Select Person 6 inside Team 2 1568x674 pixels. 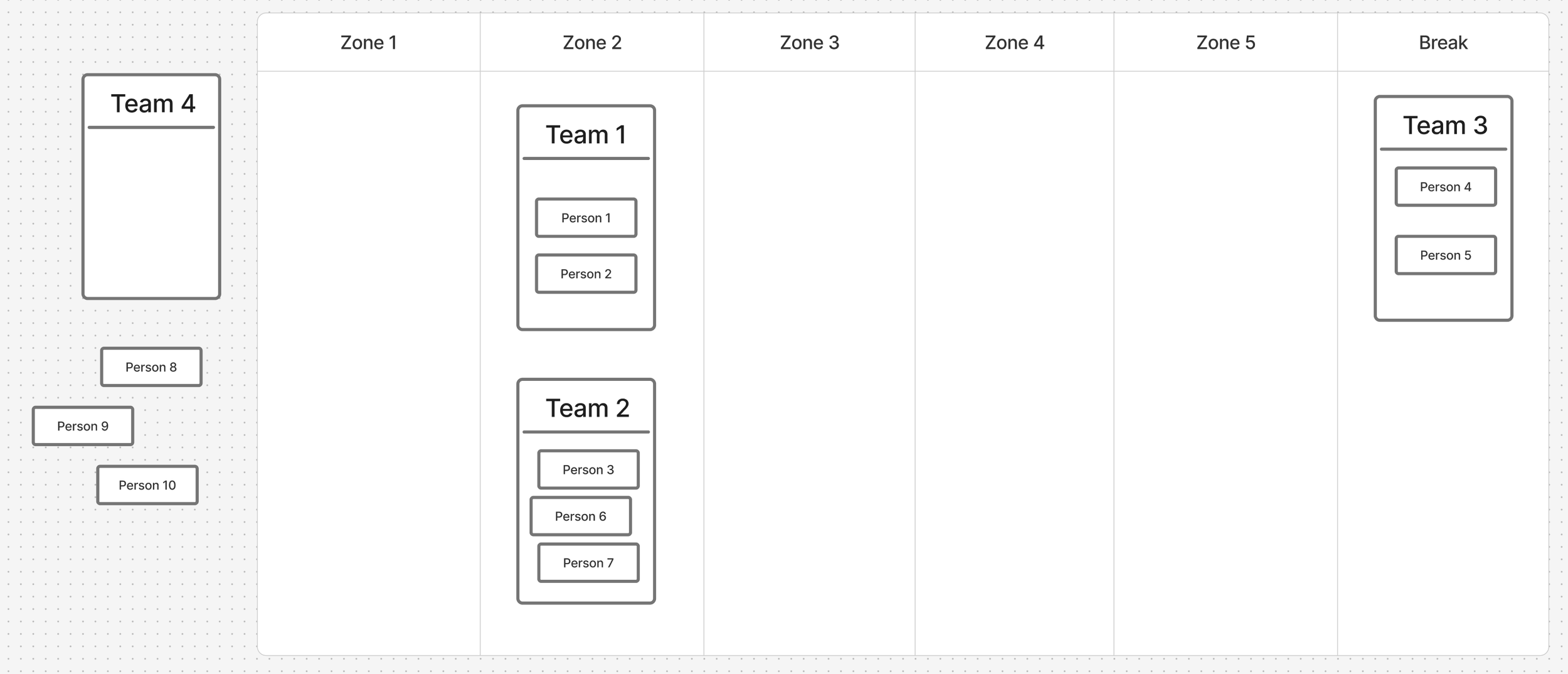pos(581,516)
